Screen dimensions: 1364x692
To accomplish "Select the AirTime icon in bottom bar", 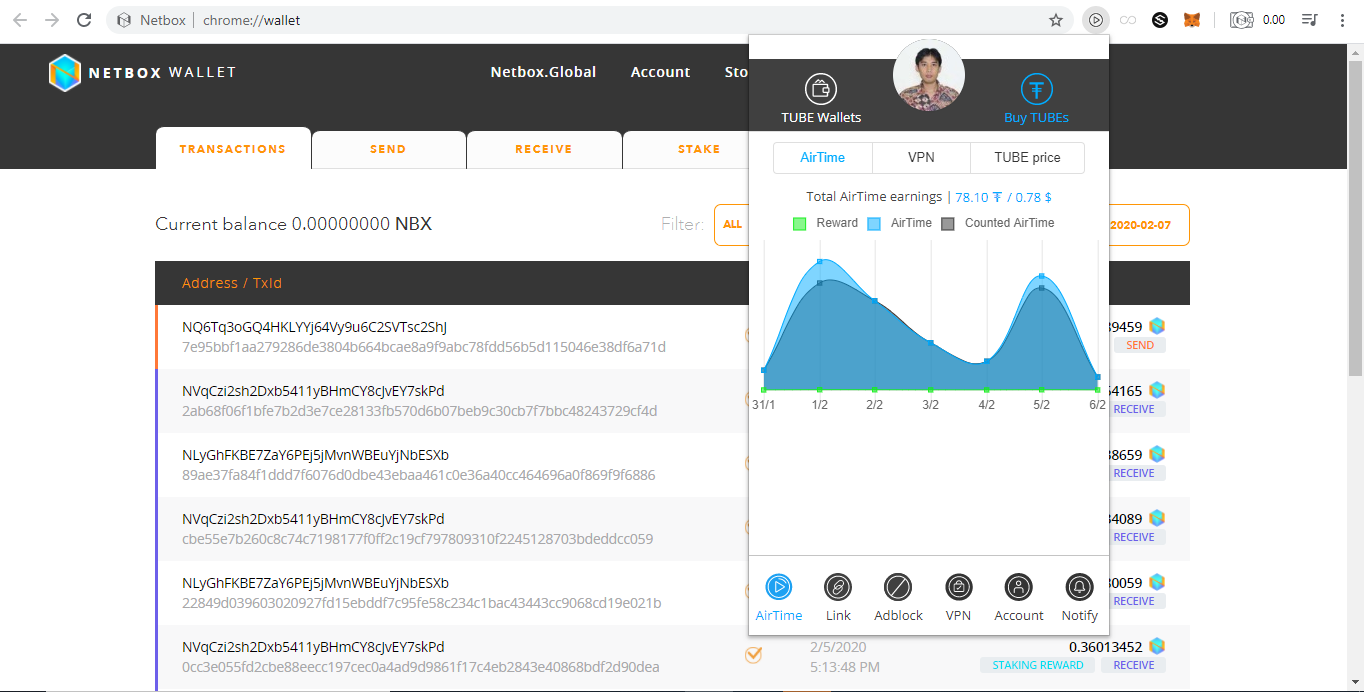I will click(779, 587).
